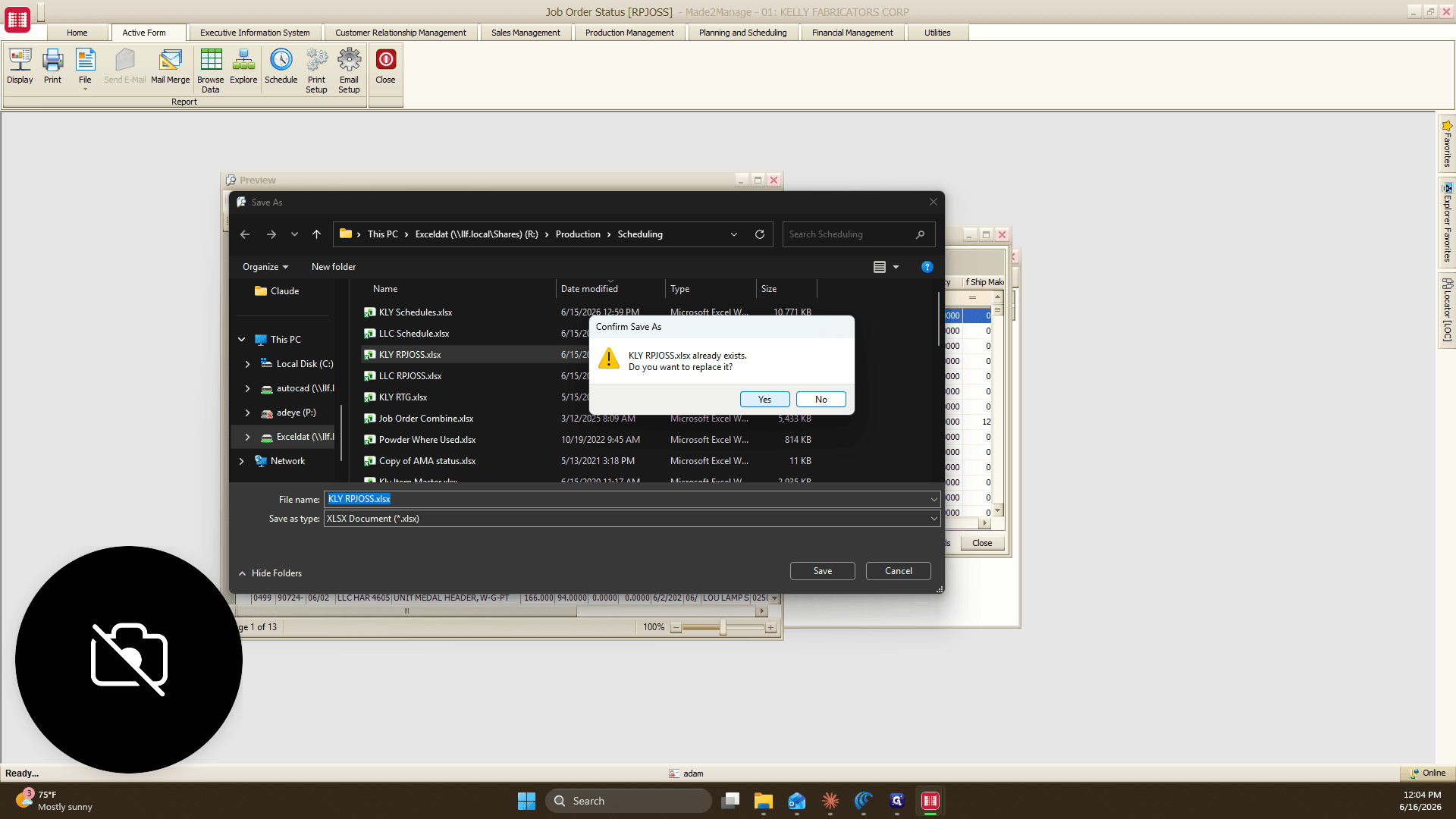Viewport: 1456px width, 819px height.
Task: Open recent locations dropdown arrow
Action: tap(294, 234)
